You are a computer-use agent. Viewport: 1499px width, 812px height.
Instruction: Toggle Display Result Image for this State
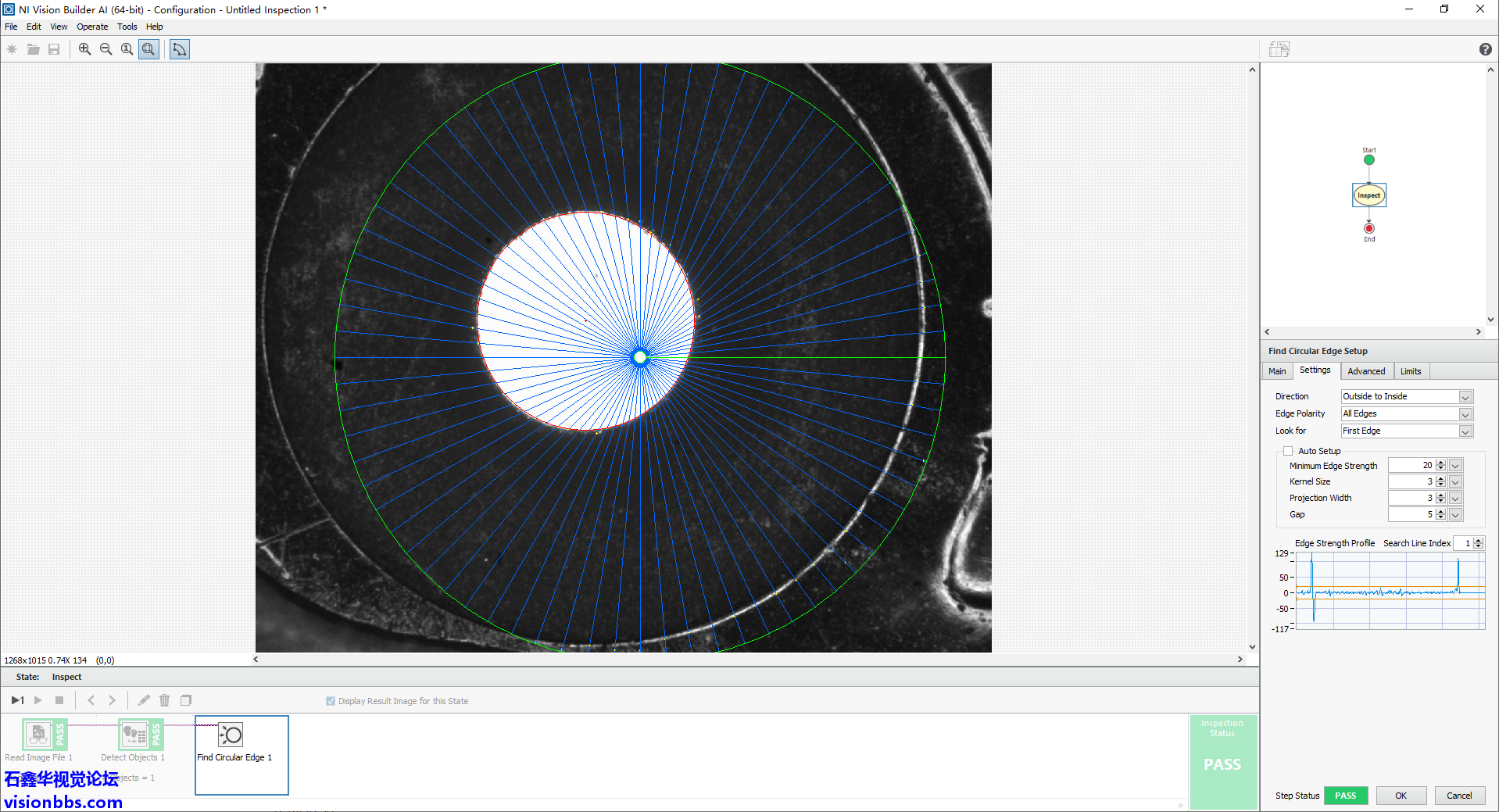click(x=331, y=701)
